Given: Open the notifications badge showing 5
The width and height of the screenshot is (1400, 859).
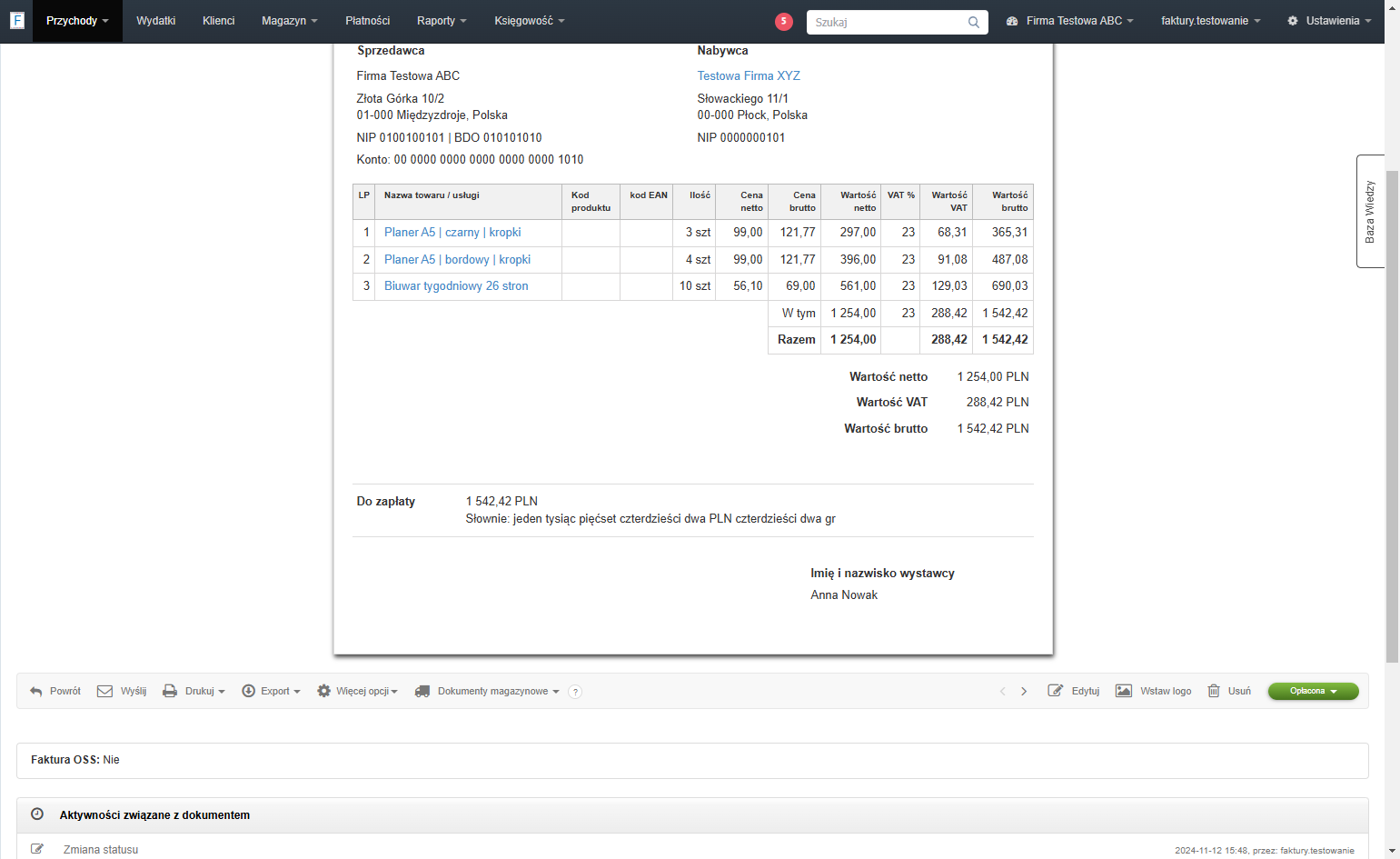Looking at the screenshot, I should coord(784,22).
